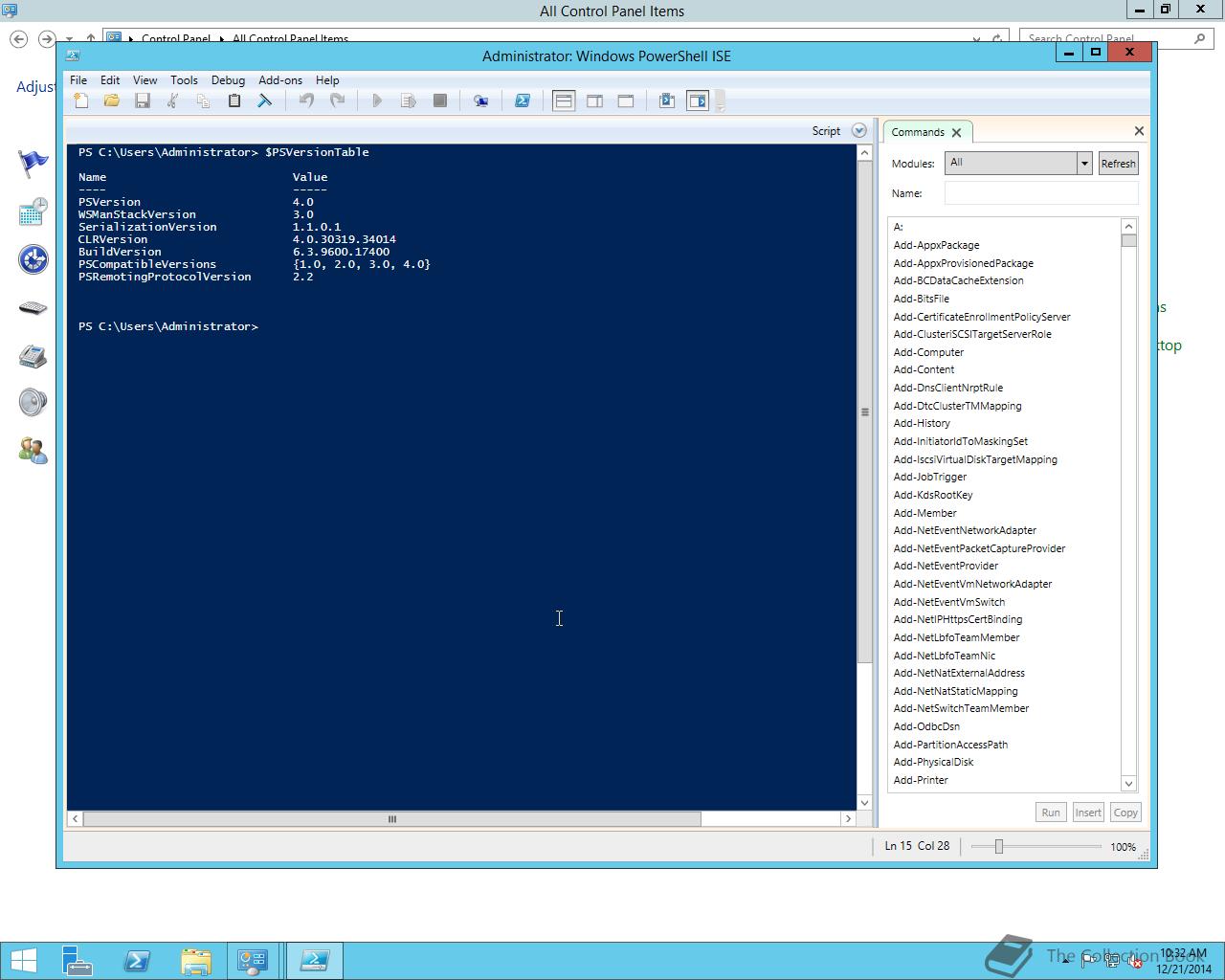Expand the Script pane chevron

coord(859,131)
